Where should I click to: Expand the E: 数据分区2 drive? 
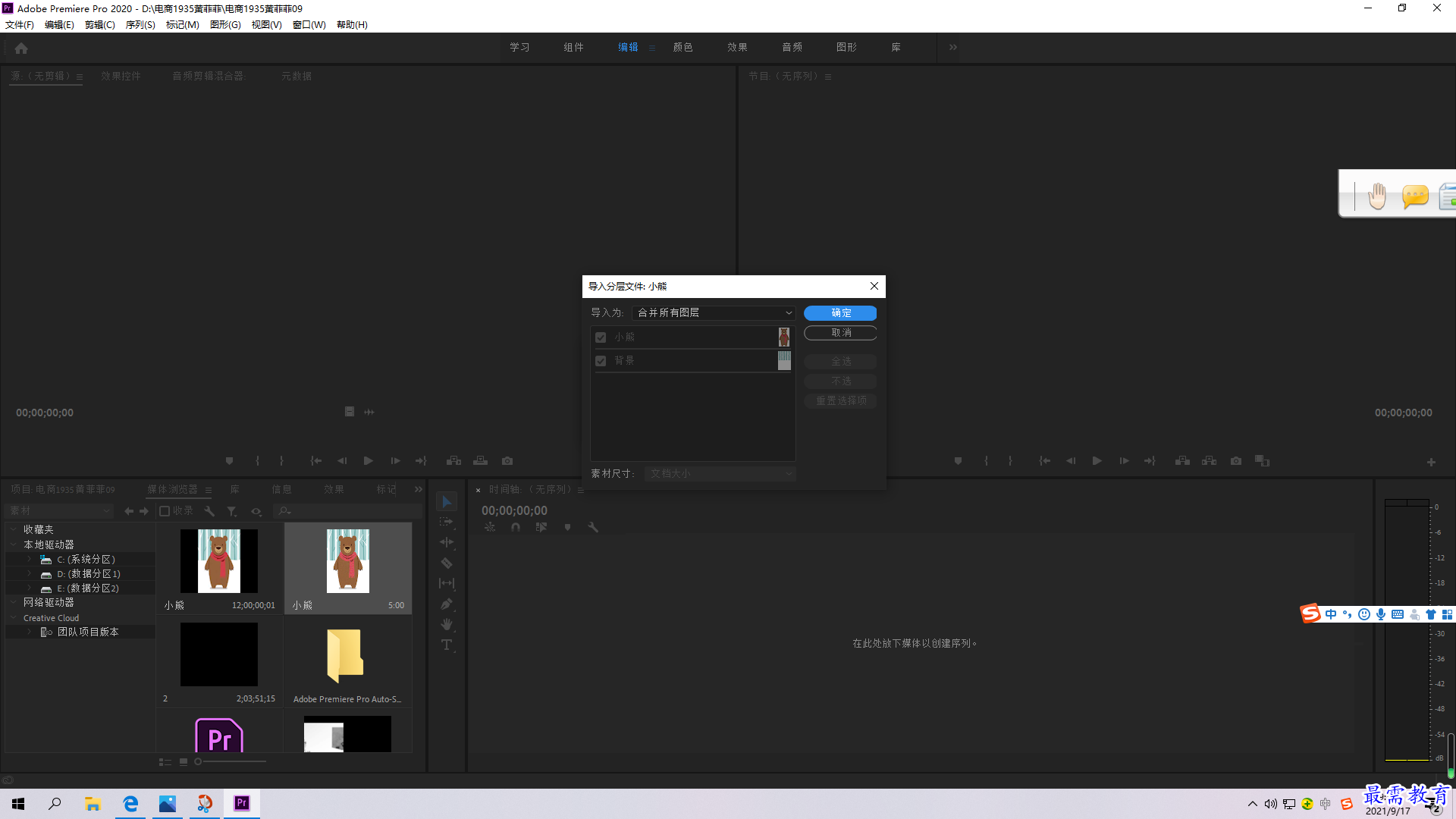tap(29, 588)
